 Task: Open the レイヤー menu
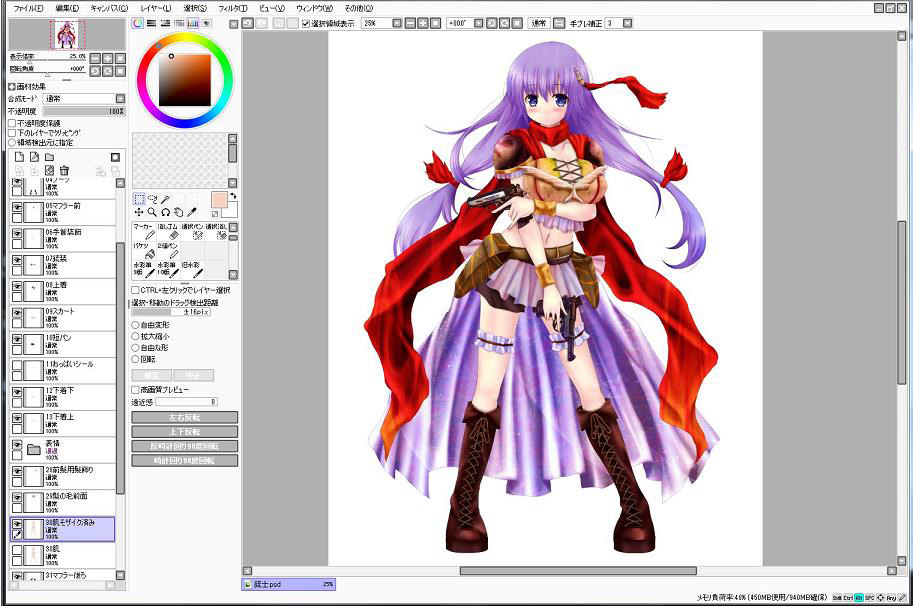pos(154,8)
